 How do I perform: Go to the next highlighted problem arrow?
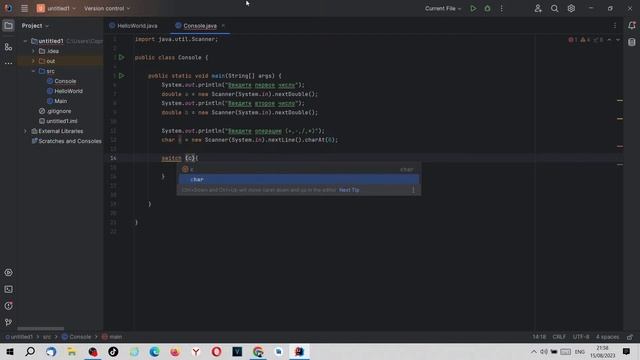coord(618,40)
